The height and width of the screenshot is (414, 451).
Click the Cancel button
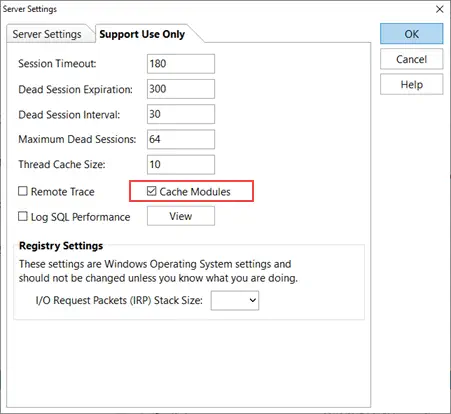[x=412, y=59]
